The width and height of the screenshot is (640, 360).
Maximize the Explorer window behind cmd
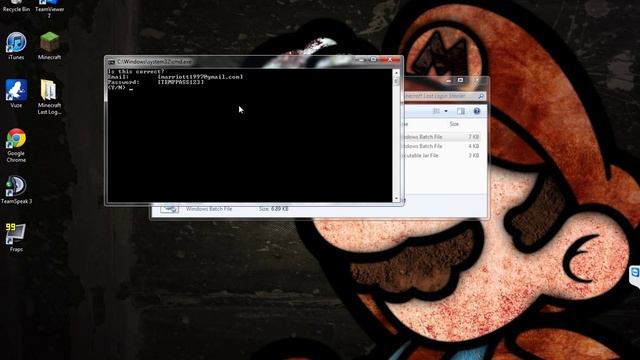[x=460, y=80]
